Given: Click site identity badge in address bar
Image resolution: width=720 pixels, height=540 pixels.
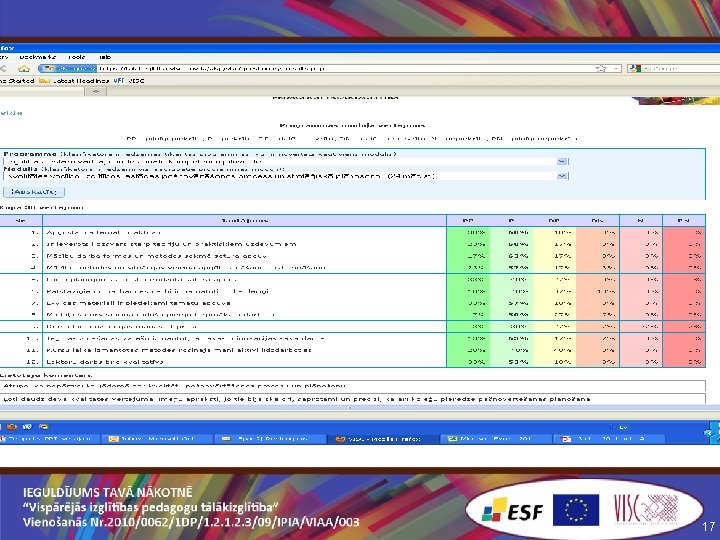Looking at the screenshot, I should click(68, 68).
